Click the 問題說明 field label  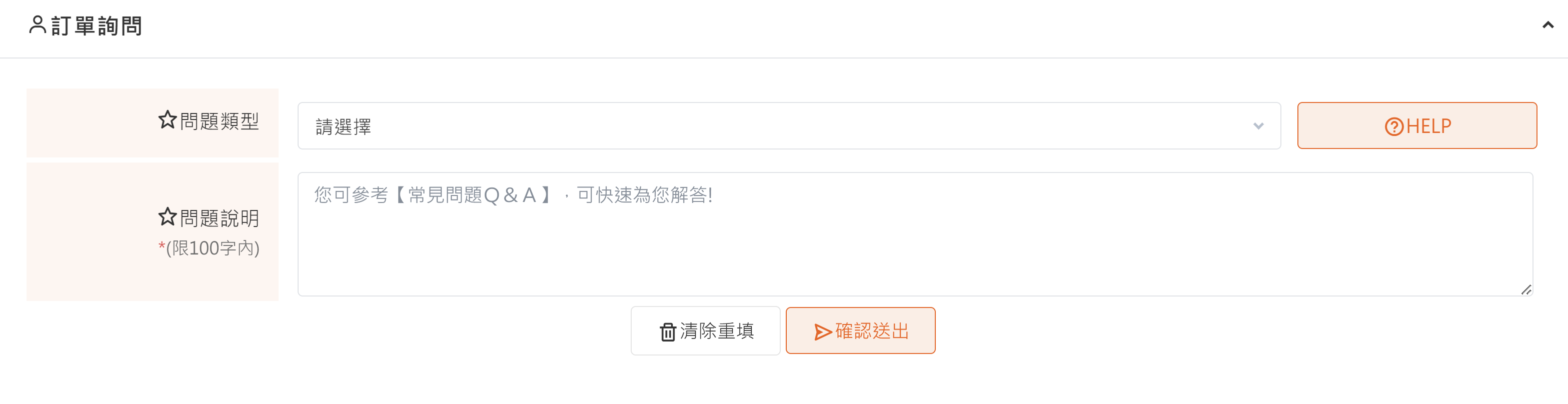point(219,218)
